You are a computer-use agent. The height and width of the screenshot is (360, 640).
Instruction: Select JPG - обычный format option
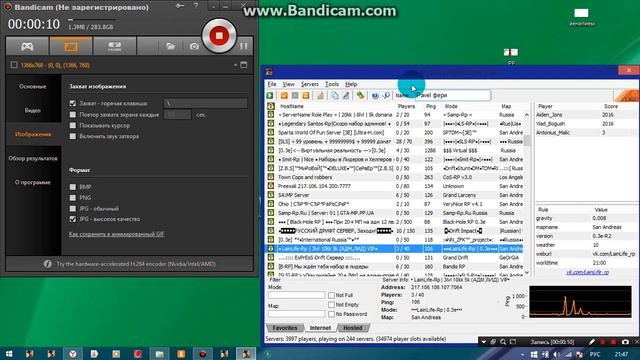(73, 209)
